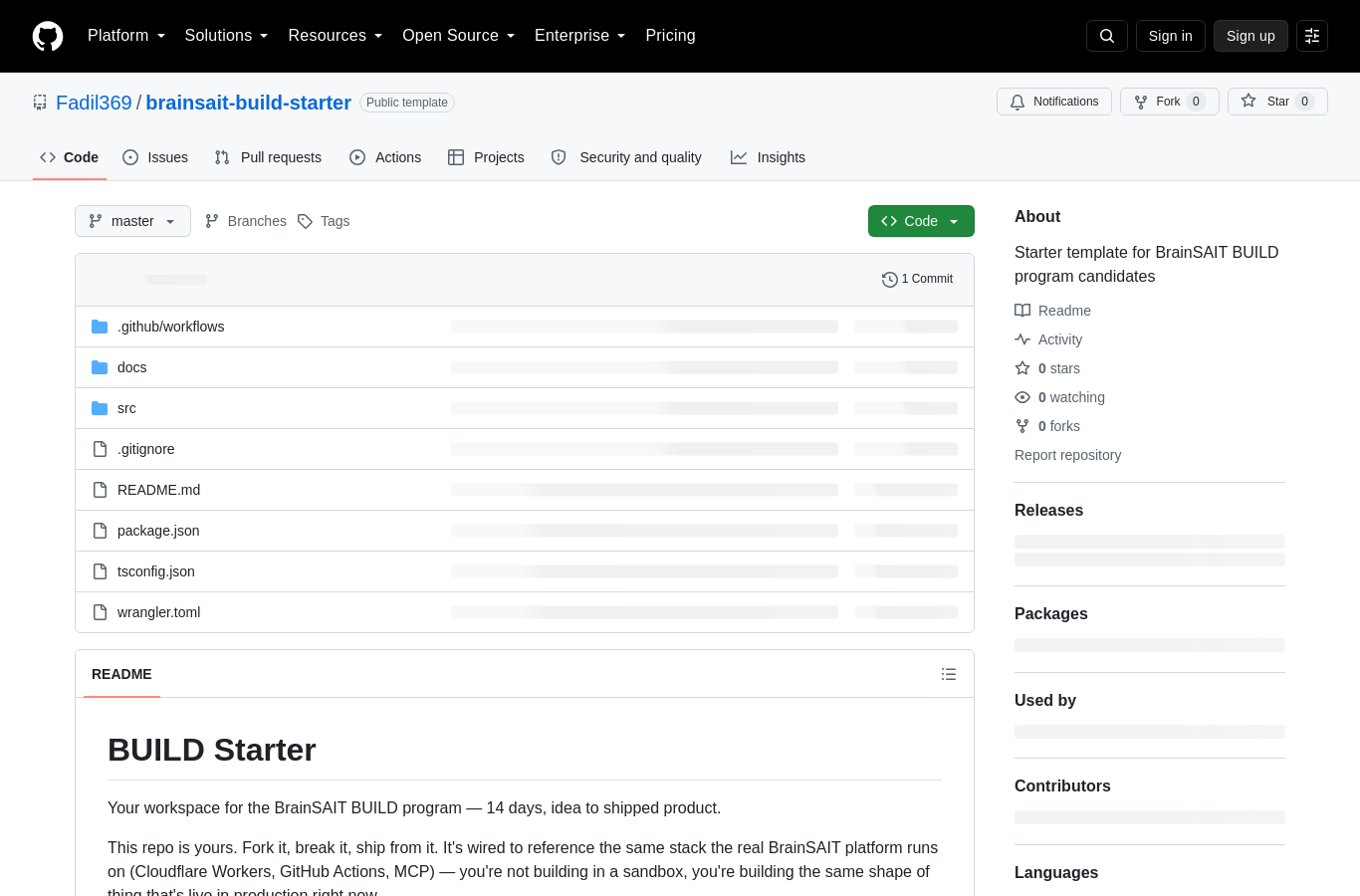Open the Fadil369 owner link
Image resolution: width=1360 pixels, height=896 pixels.
pos(94,103)
